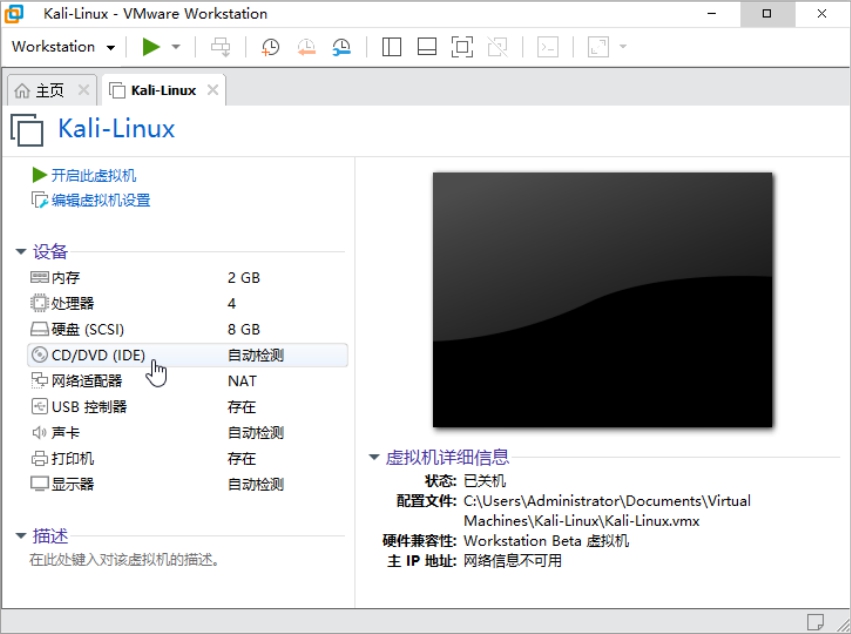The width and height of the screenshot is (851, 634).
Task: Collapse the 设备 section
Action: 21,252
